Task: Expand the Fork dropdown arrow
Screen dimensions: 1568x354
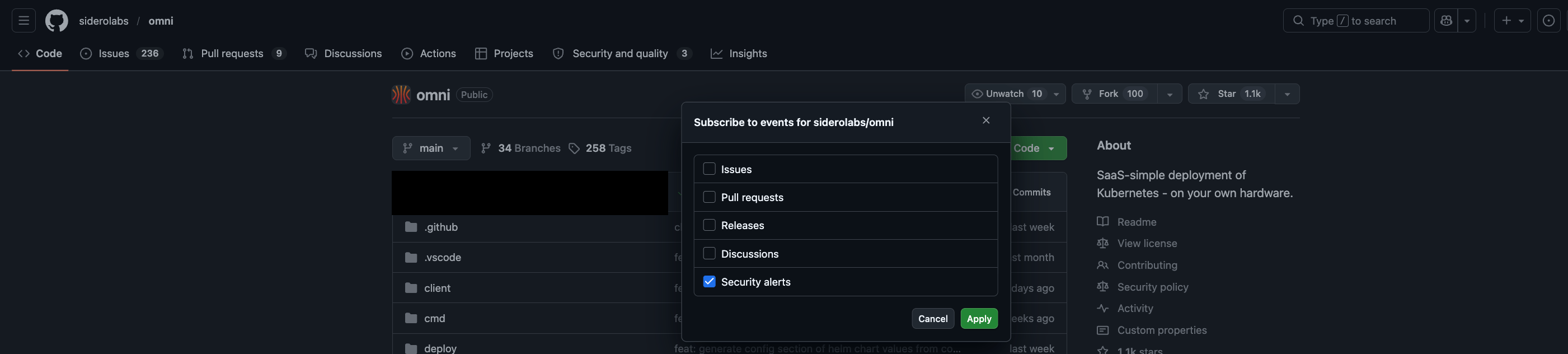Action: 1170,94
